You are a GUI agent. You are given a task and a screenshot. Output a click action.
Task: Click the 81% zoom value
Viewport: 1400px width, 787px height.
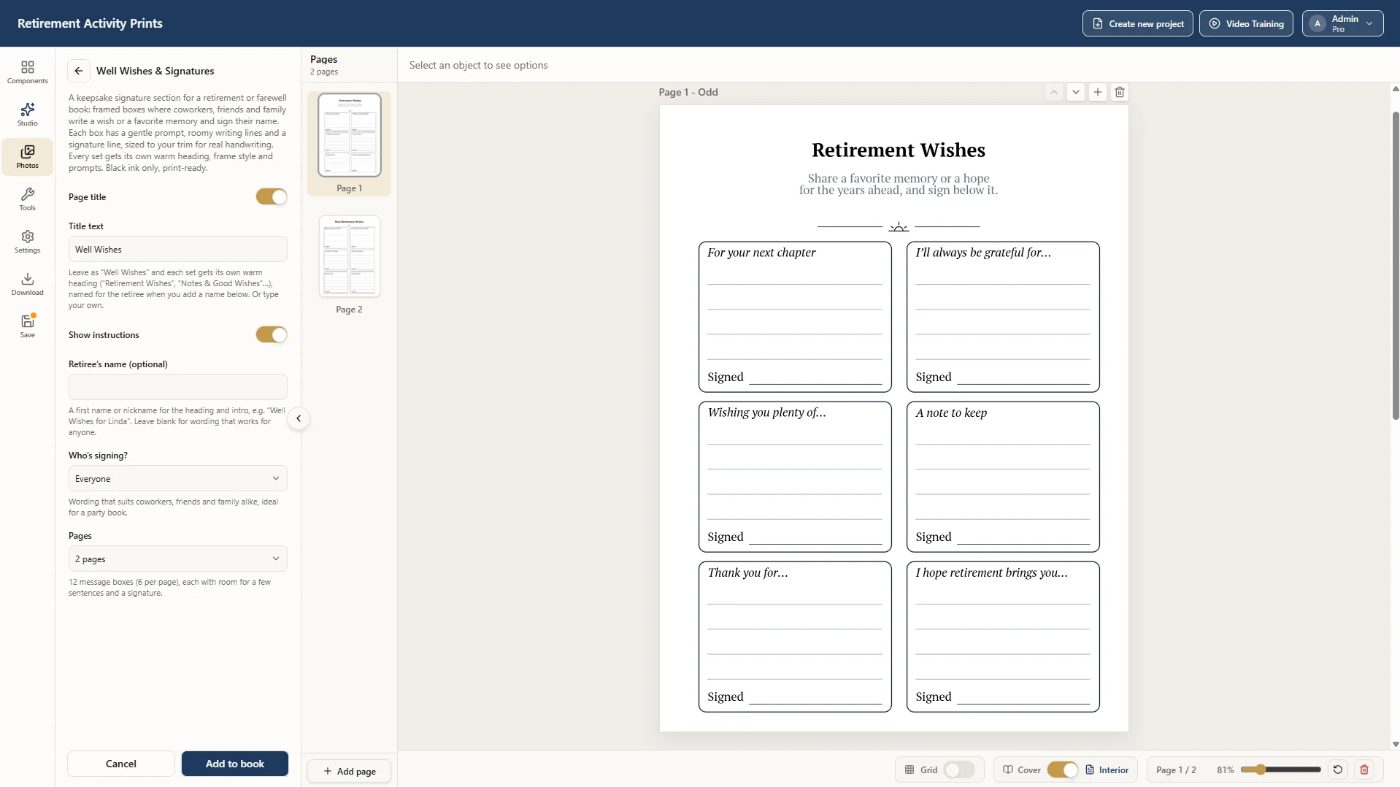click(1225, 770)
